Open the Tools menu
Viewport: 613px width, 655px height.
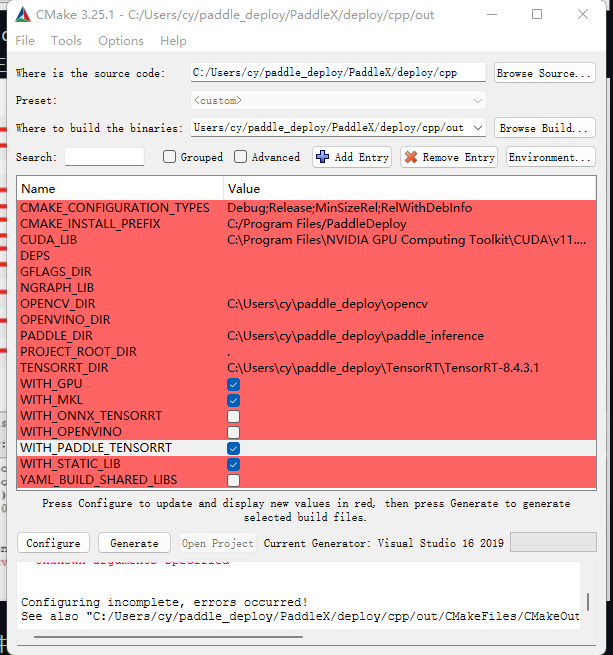[66, 41]
